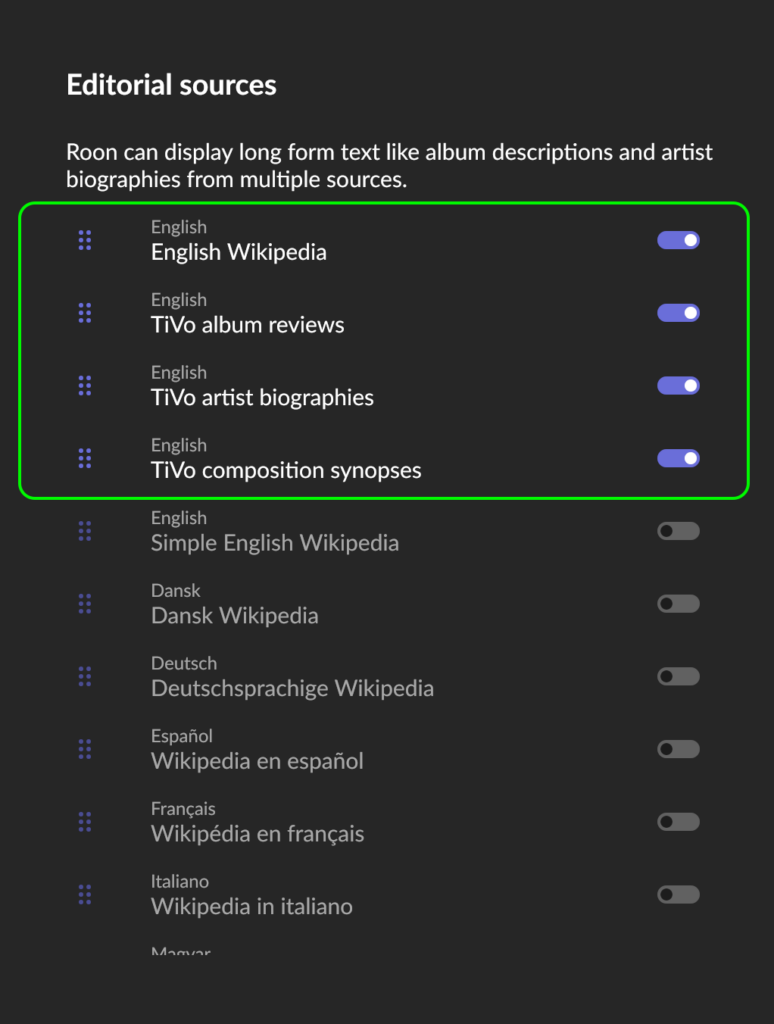The image size is (774, 1024).
Task: Select the drag handle for Dansk Wikipedia
Action: pyautogui.click(x=85, y=603)
